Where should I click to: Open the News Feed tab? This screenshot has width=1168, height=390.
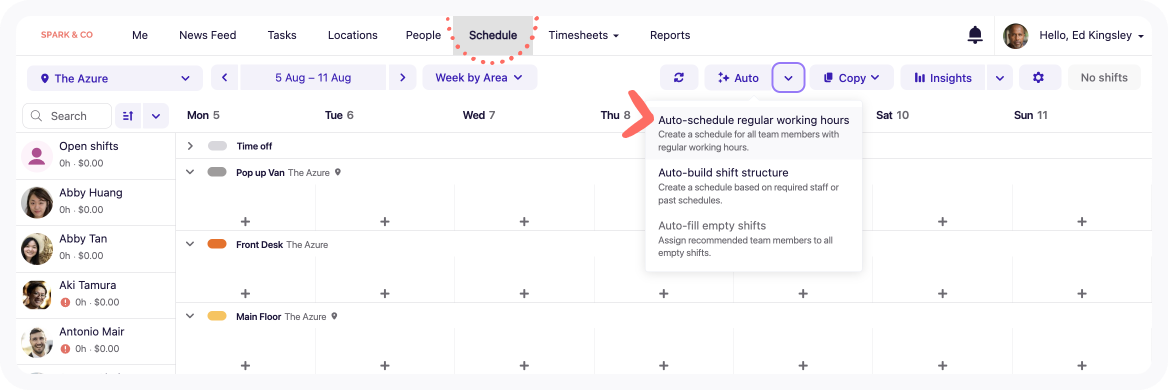point(208,35)
